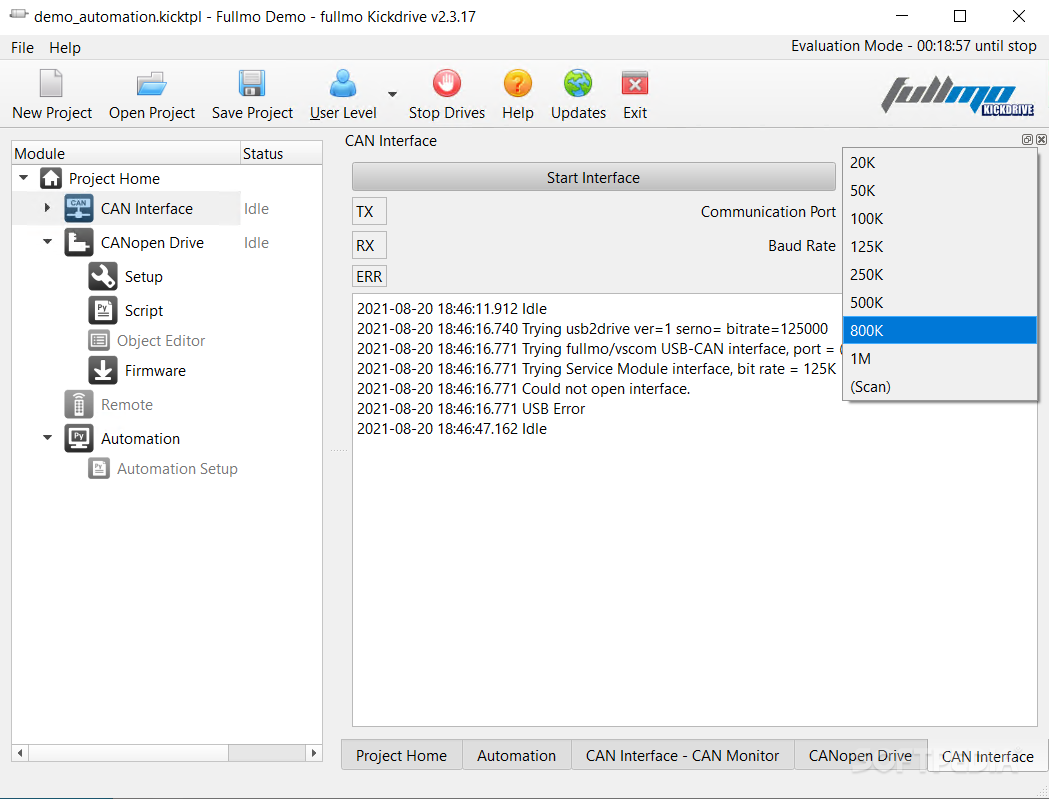Click the CAN Interface module icon
This screenshot has height=799, width=1049.
[x=79, y=209]
